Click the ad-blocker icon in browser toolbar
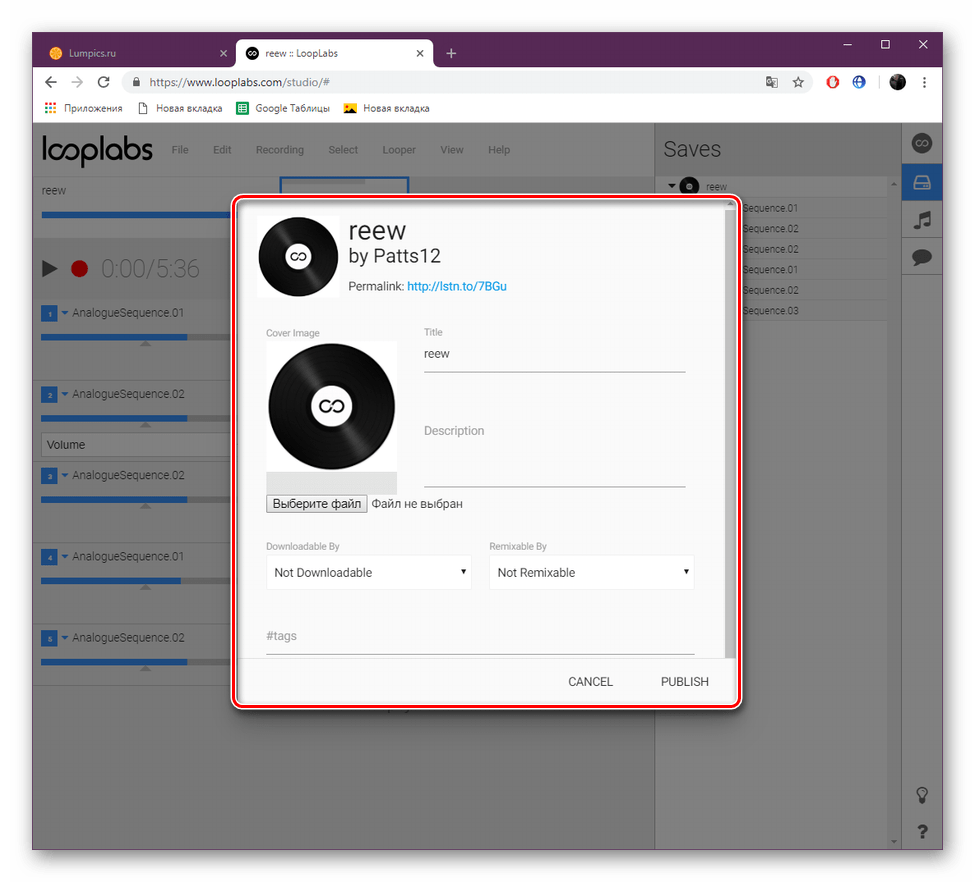Screen dimensions: 975x882 [x=832, y=82]
